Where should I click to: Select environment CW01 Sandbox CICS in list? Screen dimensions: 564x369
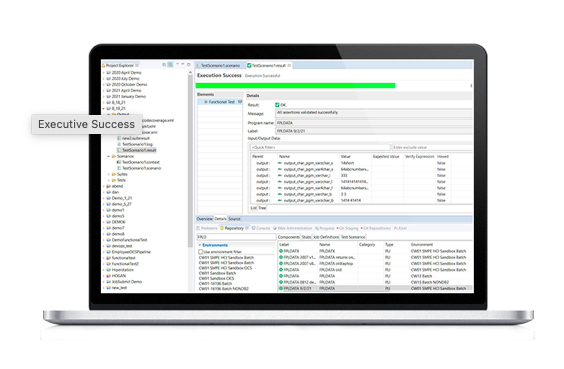click(x=217, y=278)
